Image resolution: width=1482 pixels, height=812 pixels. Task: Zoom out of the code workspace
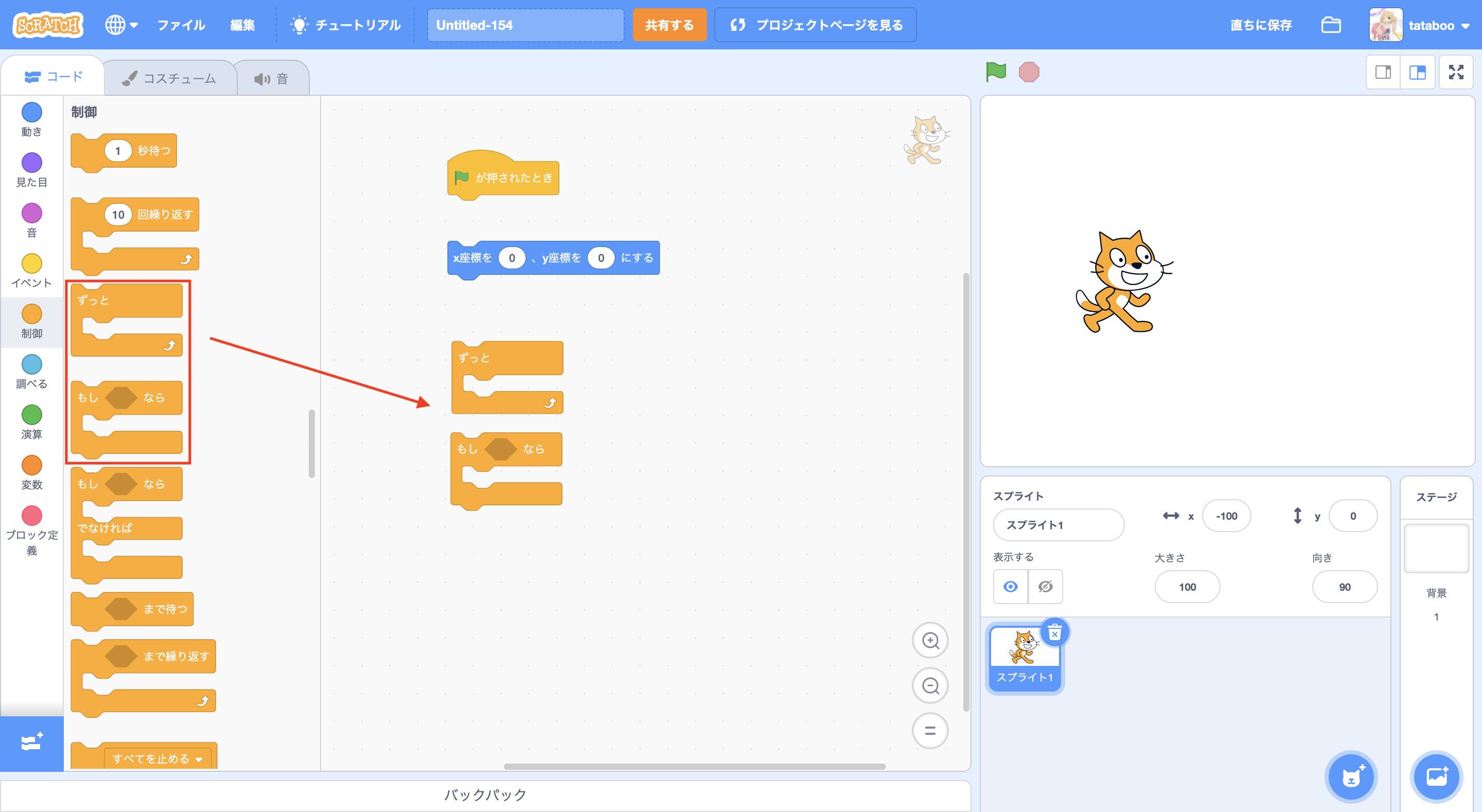pos(930,685)
